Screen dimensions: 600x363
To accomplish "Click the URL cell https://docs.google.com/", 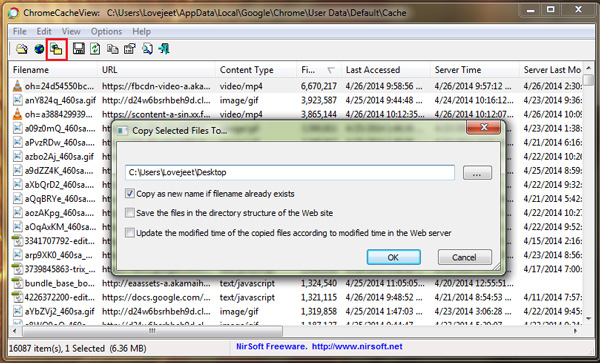I will [x=156, y=298].
